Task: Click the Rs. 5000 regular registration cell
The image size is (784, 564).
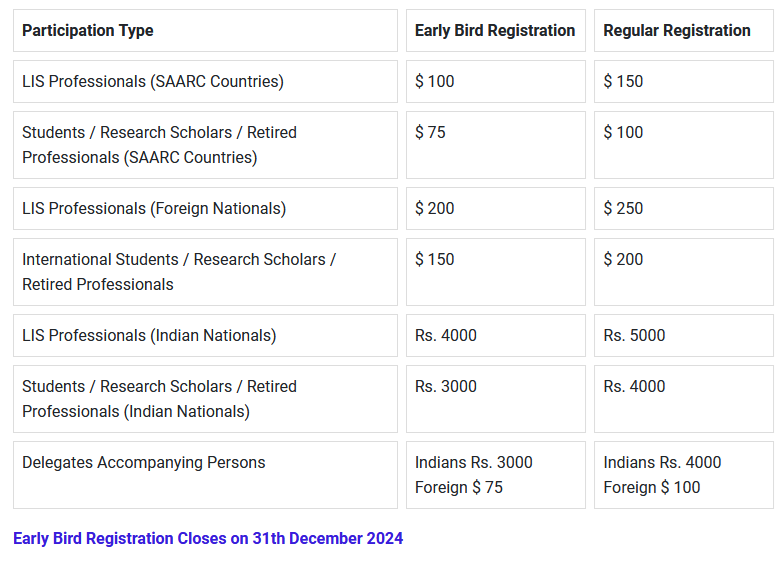Action: point(684,336)
